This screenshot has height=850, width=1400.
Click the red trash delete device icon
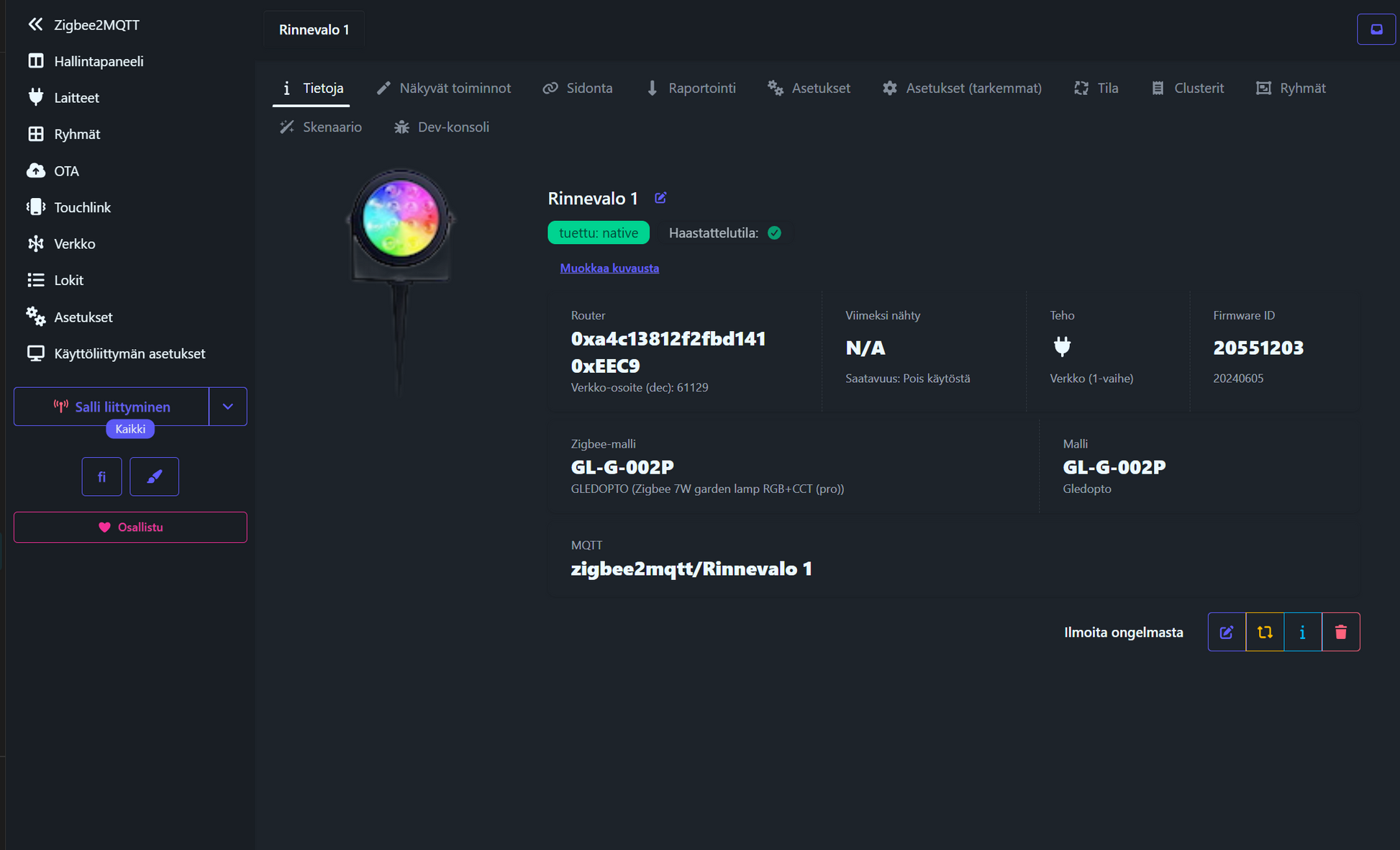[1340, 632]
